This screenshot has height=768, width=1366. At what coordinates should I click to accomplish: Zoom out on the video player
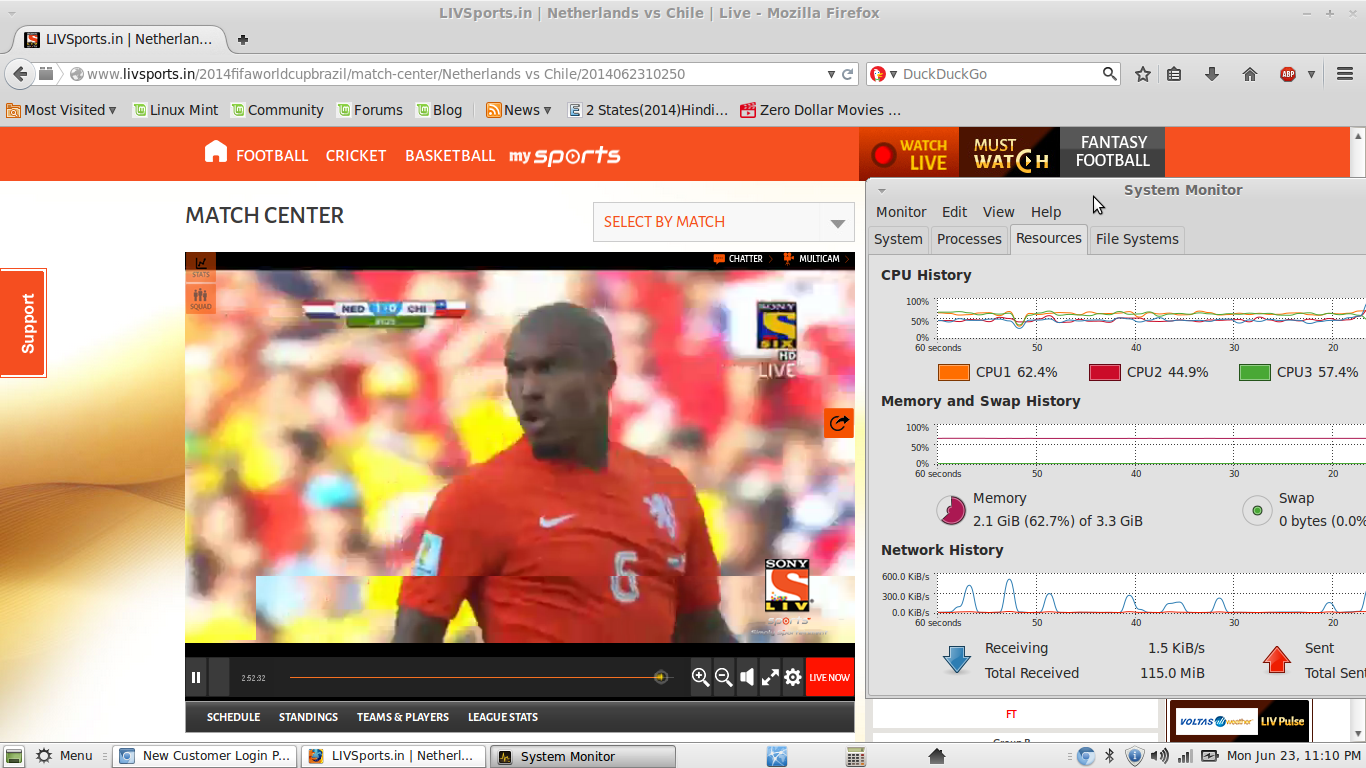[x=724, y=677]
